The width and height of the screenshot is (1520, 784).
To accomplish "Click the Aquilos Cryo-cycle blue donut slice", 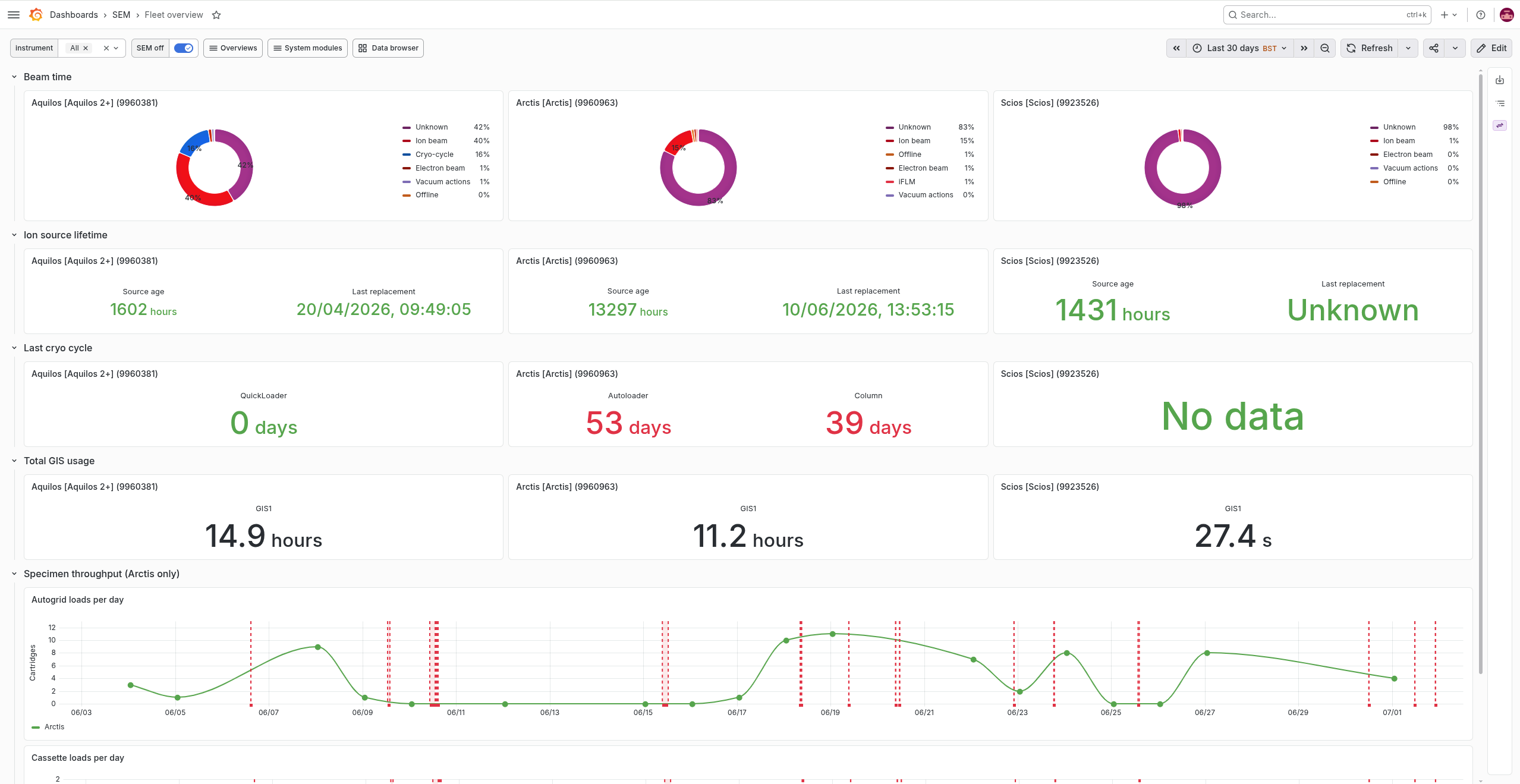I will point(194,143).
